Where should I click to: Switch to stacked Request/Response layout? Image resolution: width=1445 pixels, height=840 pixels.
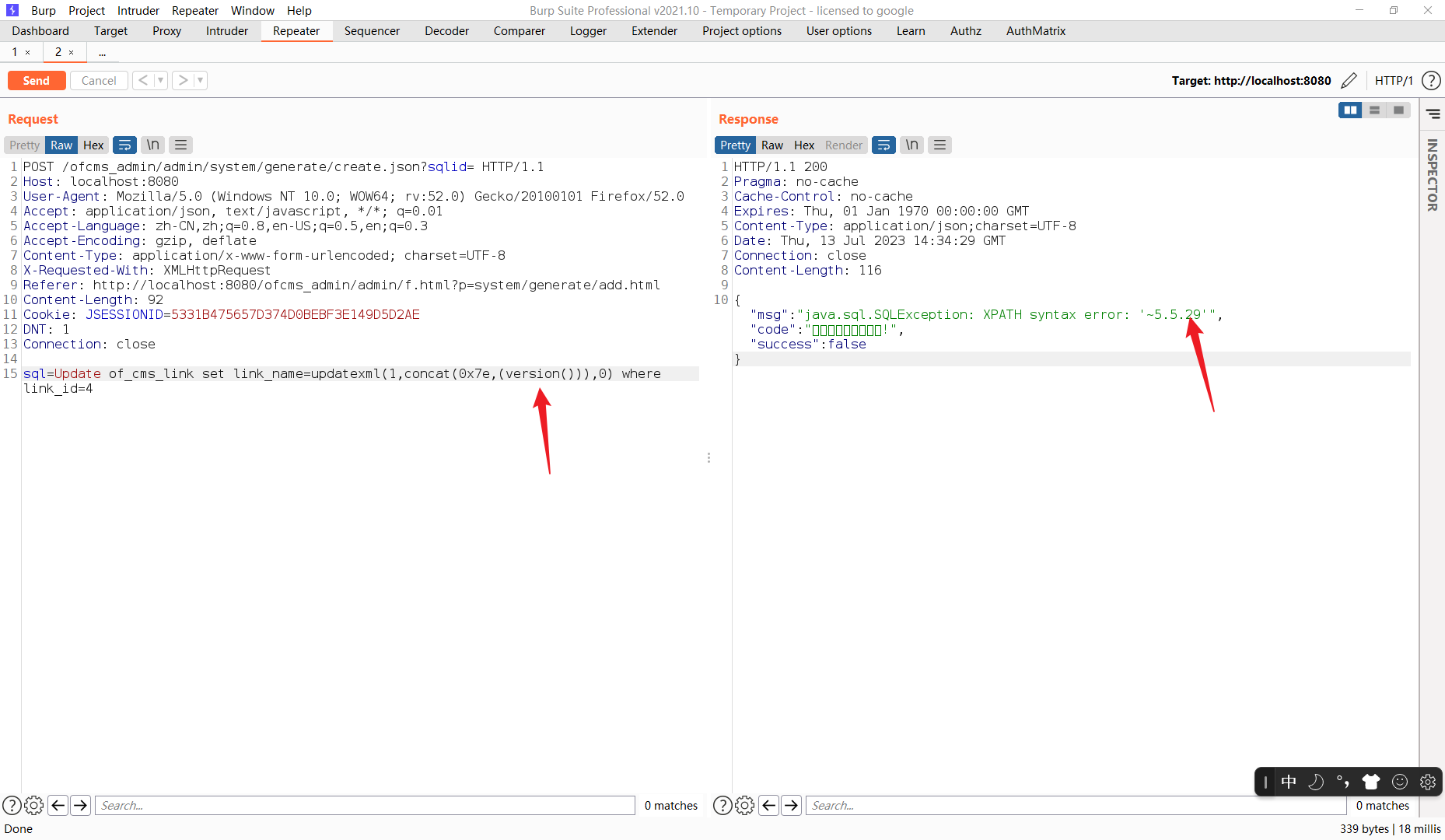(x=1375, y=110)
